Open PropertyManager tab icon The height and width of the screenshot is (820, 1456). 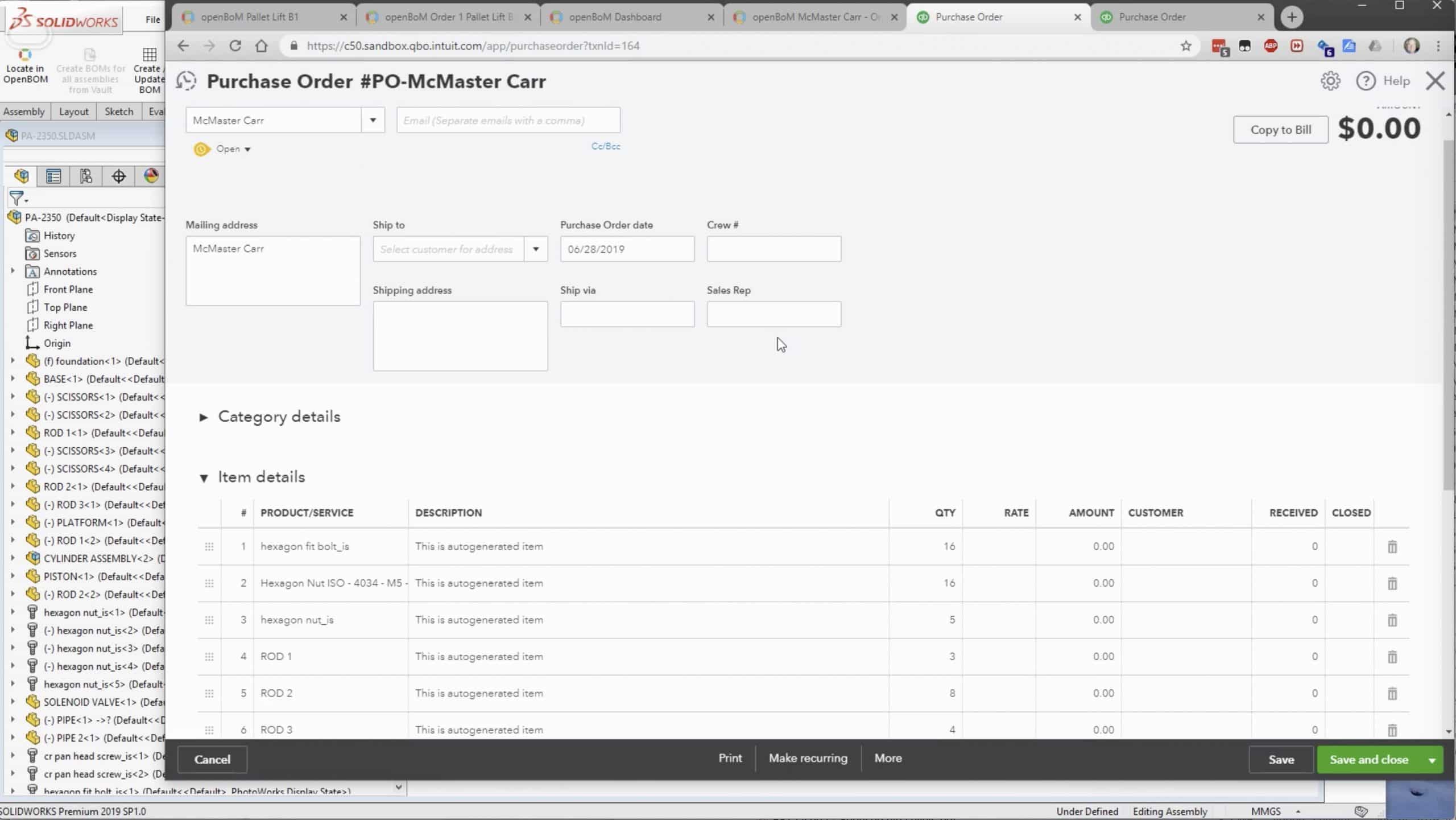point(53,176)
